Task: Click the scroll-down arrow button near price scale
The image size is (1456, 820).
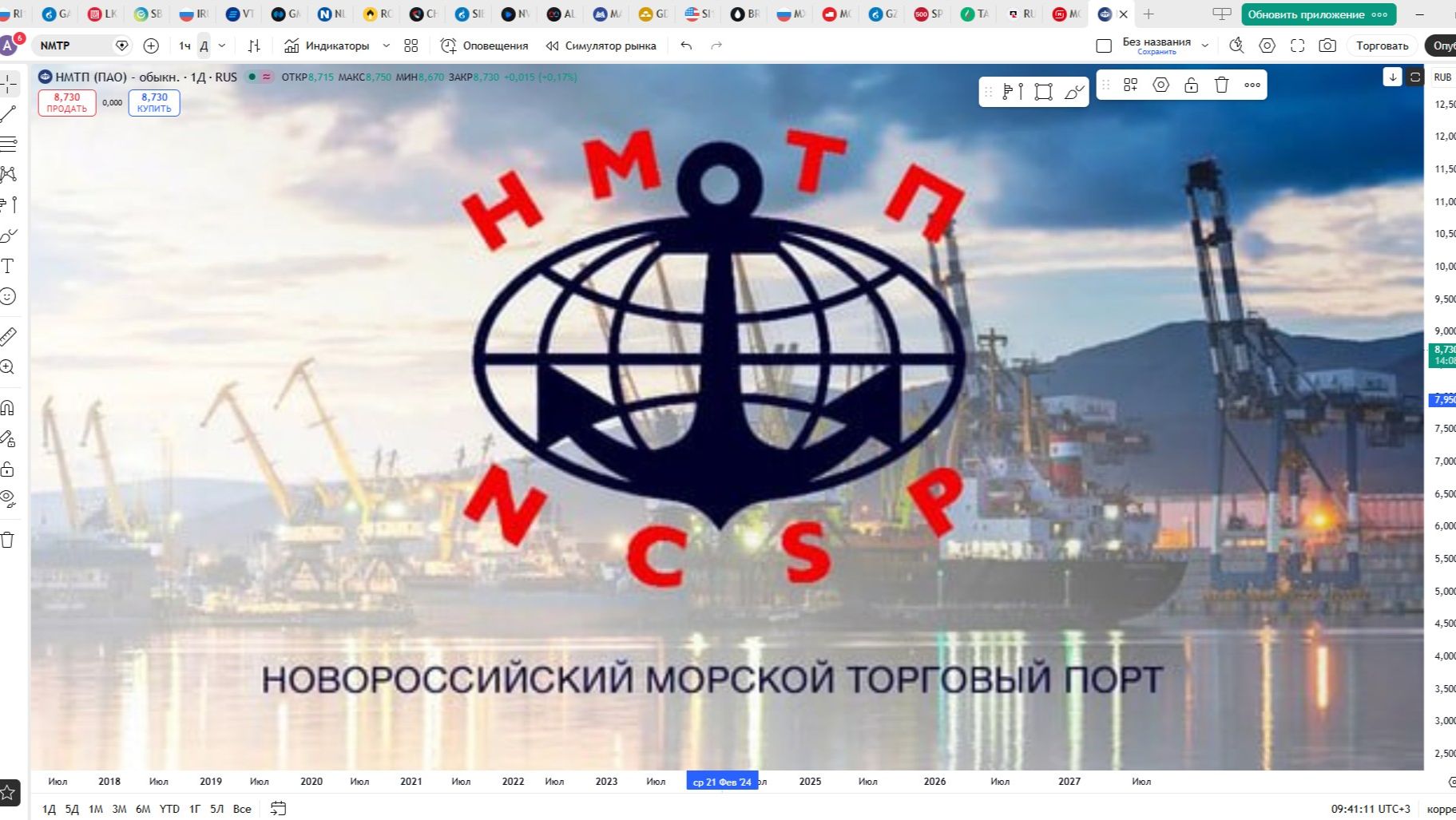Action: click(1393, 77)
